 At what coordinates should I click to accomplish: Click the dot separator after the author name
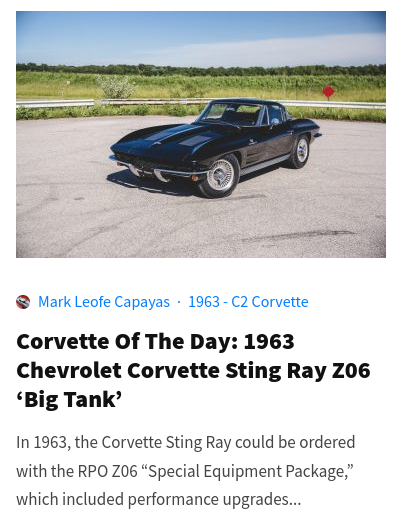[x=179, y=302]
